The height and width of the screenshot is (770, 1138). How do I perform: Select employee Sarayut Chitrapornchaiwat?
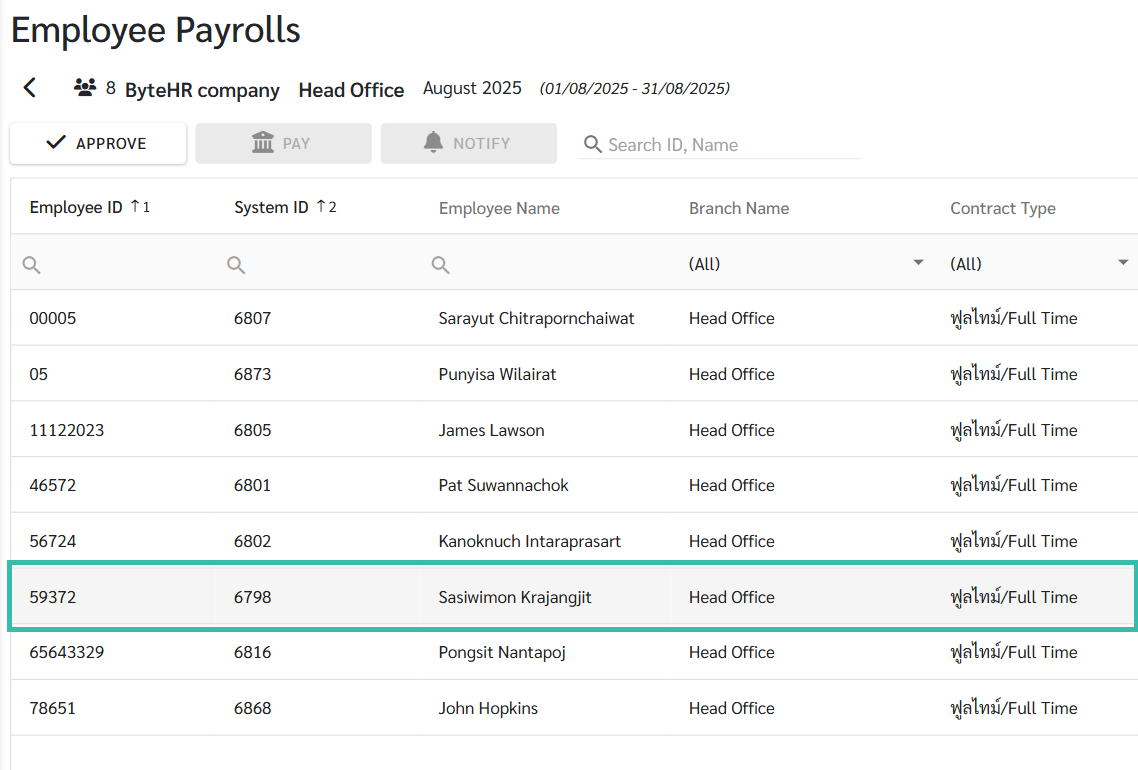click(536, 318)
